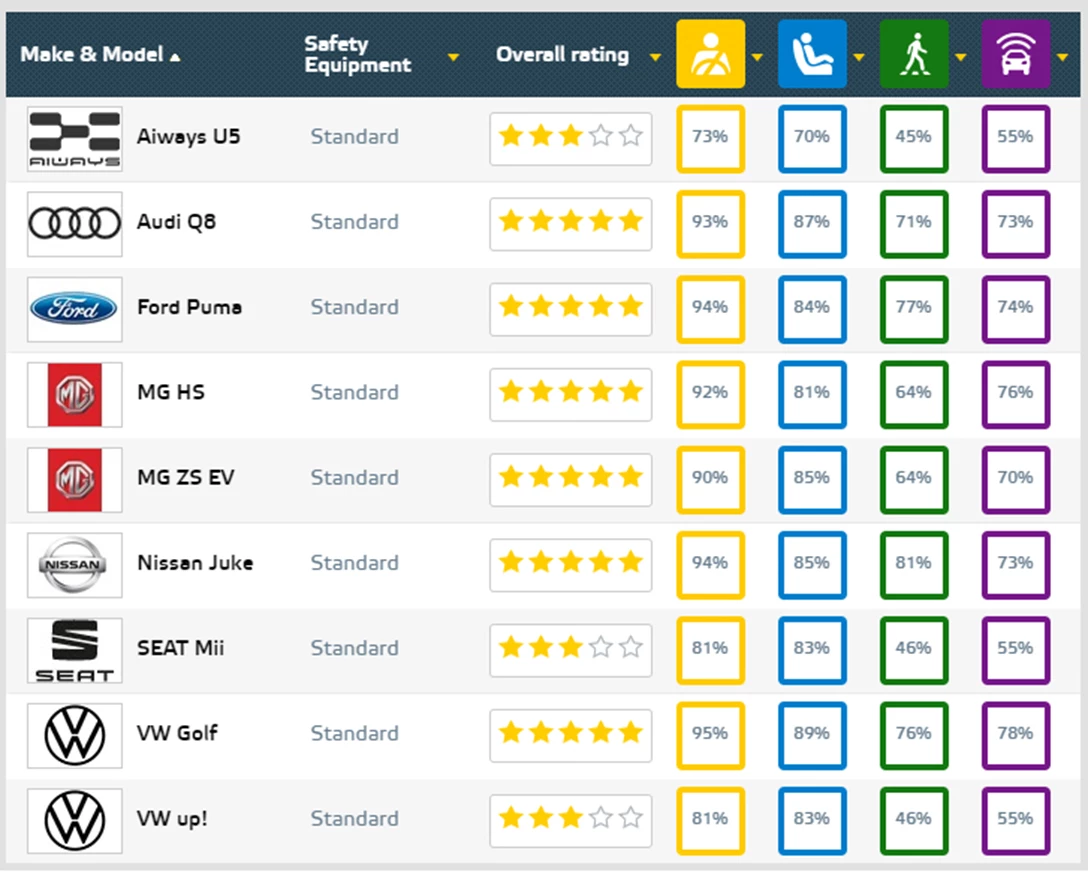The width and height of the screenshot is (1088, 872).
Task: Open the Nissan Juke result link
Action: 195,563
